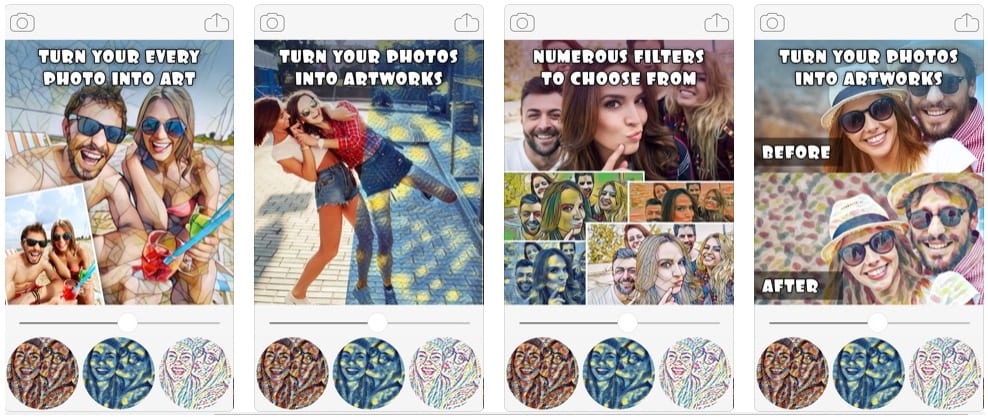
Task: Pick brown mosaic filter below dancing women photo
Action: (x=292, y=374)
